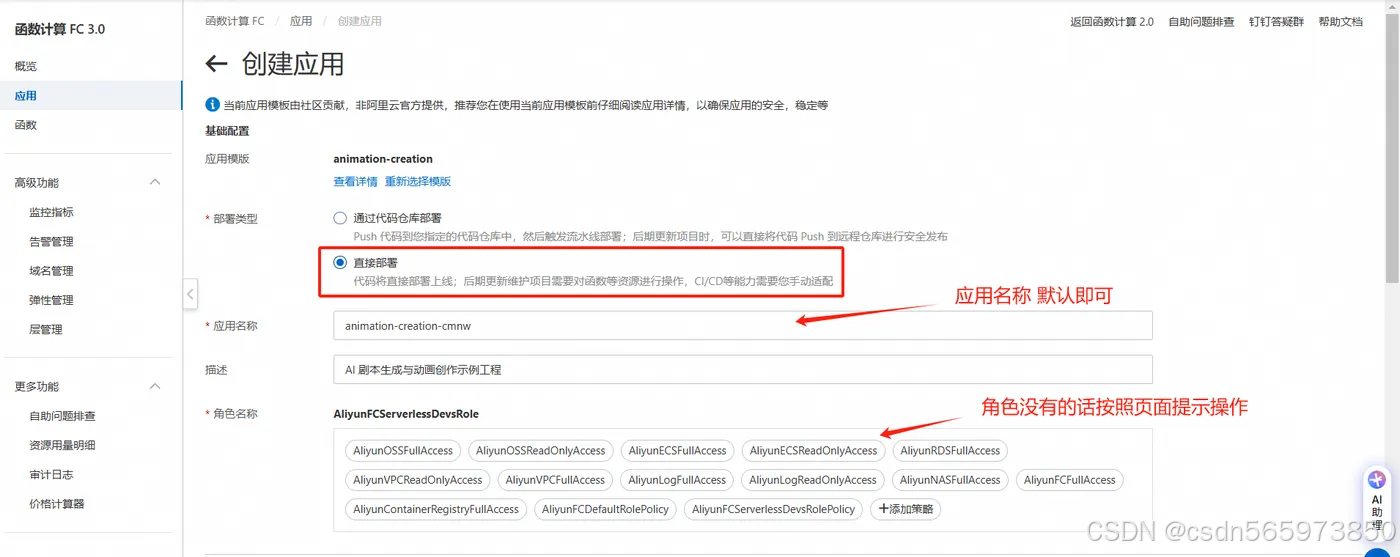Click the AliyunFCDefaultRolePolicy tag
The width and height of the screenshot is (1400, 557).
click(x=606, y=509)
